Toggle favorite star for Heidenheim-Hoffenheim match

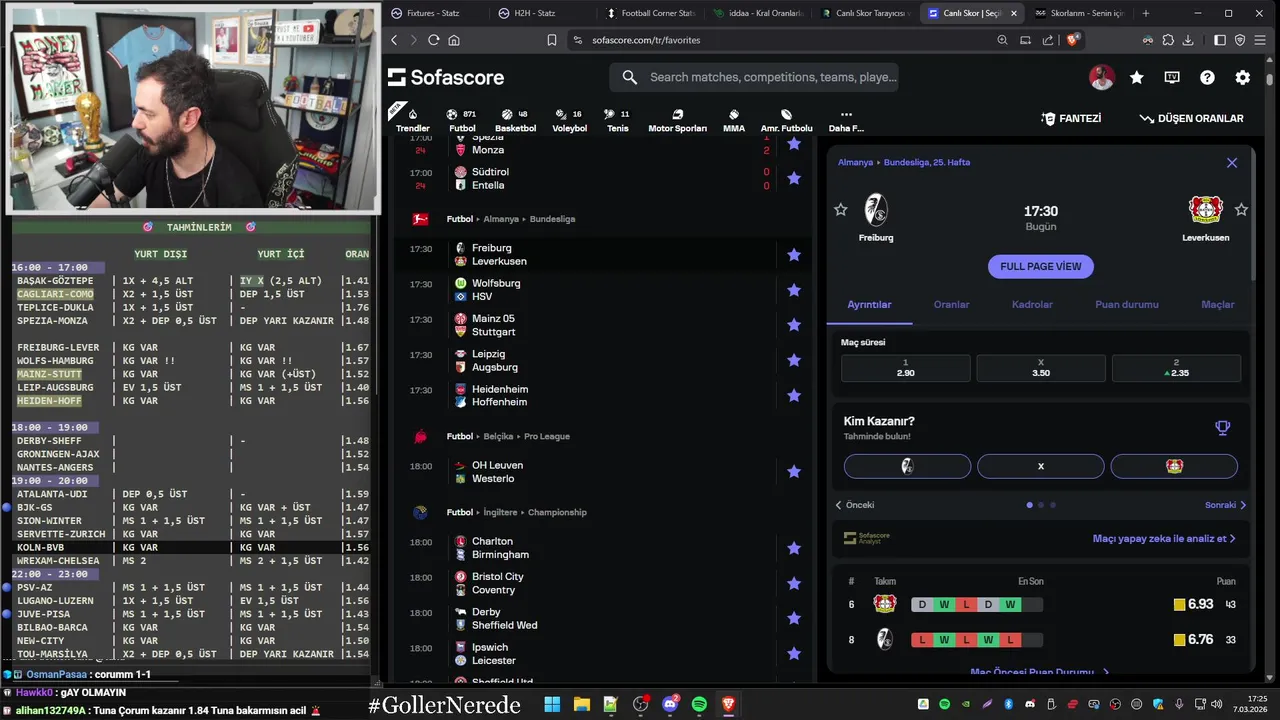(x=794, y=396)
